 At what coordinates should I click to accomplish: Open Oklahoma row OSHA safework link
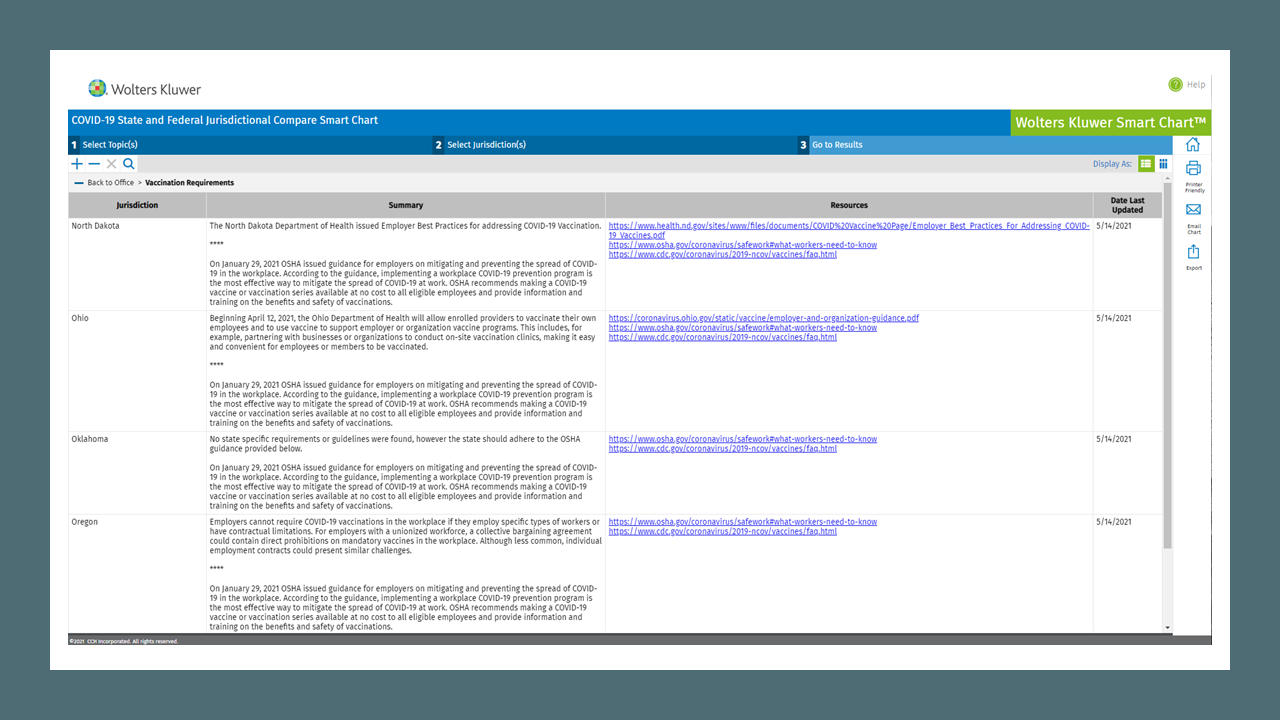click(x=742, y=439)
